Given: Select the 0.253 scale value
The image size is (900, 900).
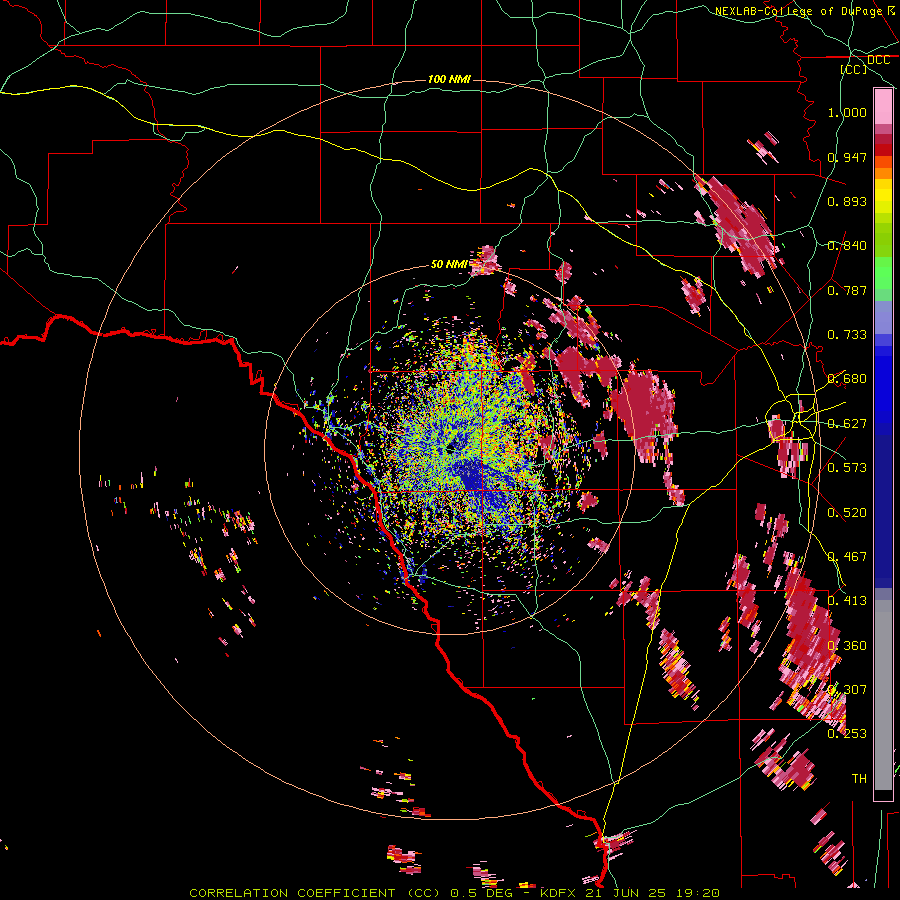Looking at the screenshot, I should (847, 734).
